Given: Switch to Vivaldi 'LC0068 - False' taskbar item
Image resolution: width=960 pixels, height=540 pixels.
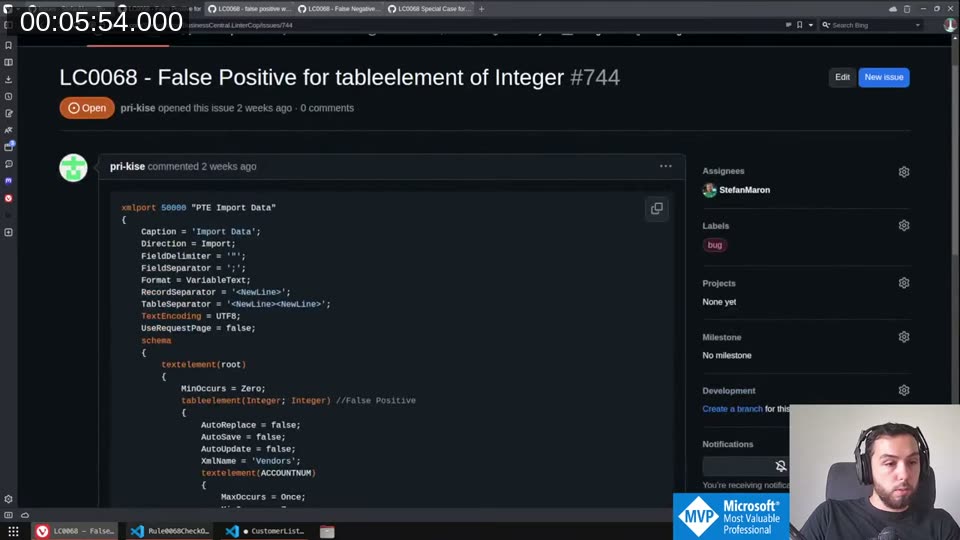Looking at the screenshot, I should 77,531.
